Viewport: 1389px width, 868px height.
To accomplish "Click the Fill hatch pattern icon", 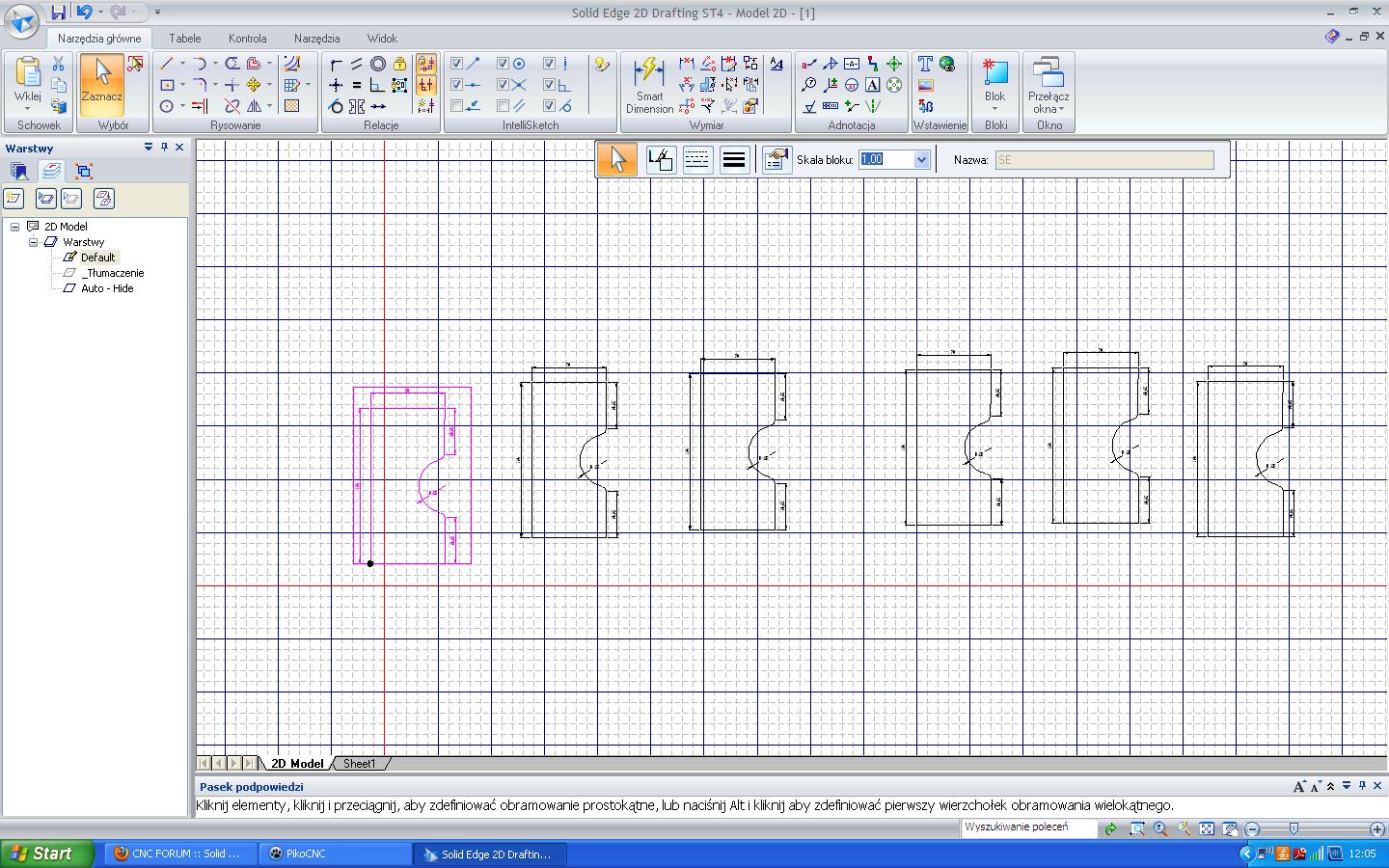I will 291,106.
